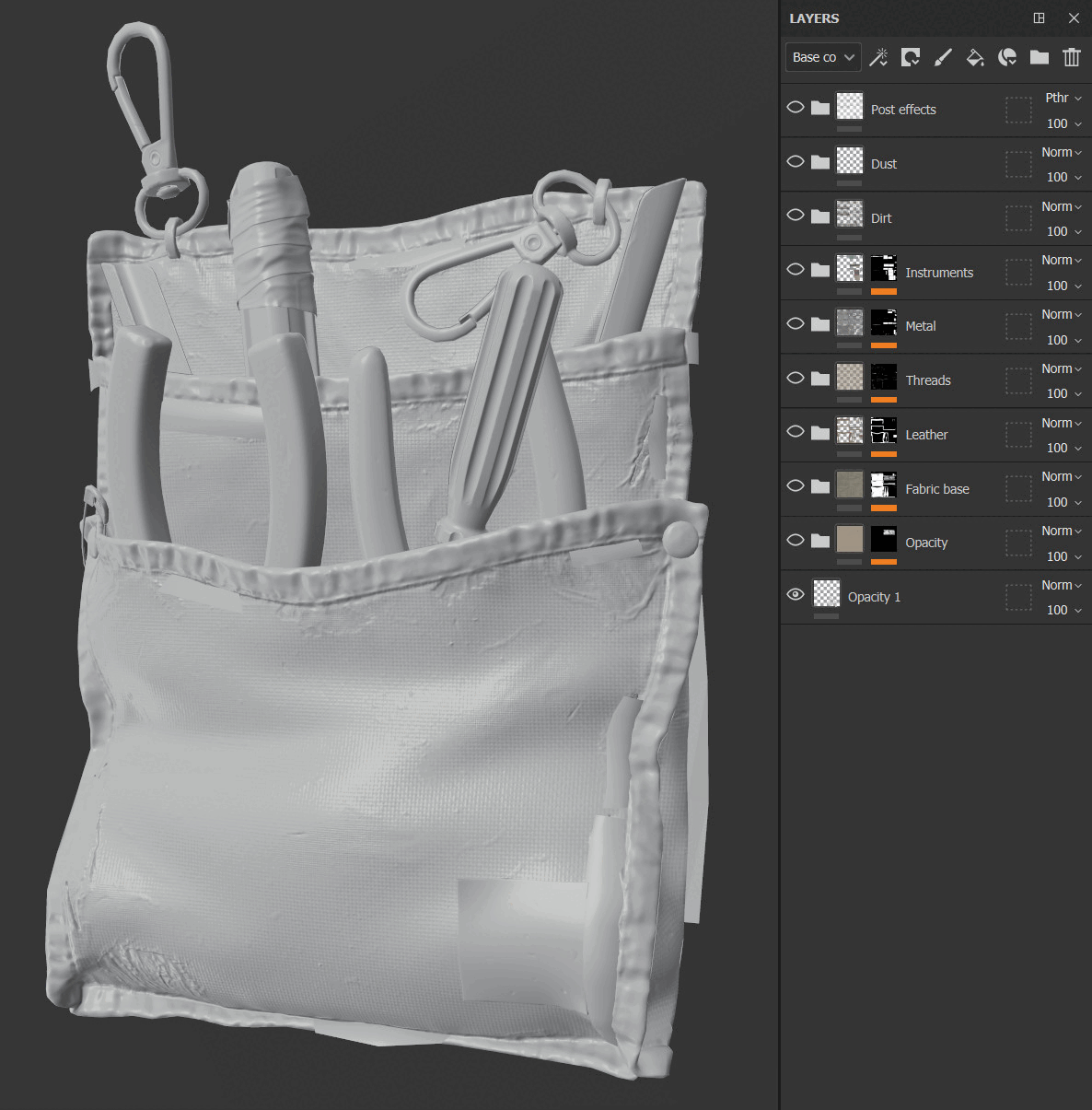Screen dimensions: 1092x1110
Task: Open blend mode dropdown for Threads
Action: (x=1062, y=368)
